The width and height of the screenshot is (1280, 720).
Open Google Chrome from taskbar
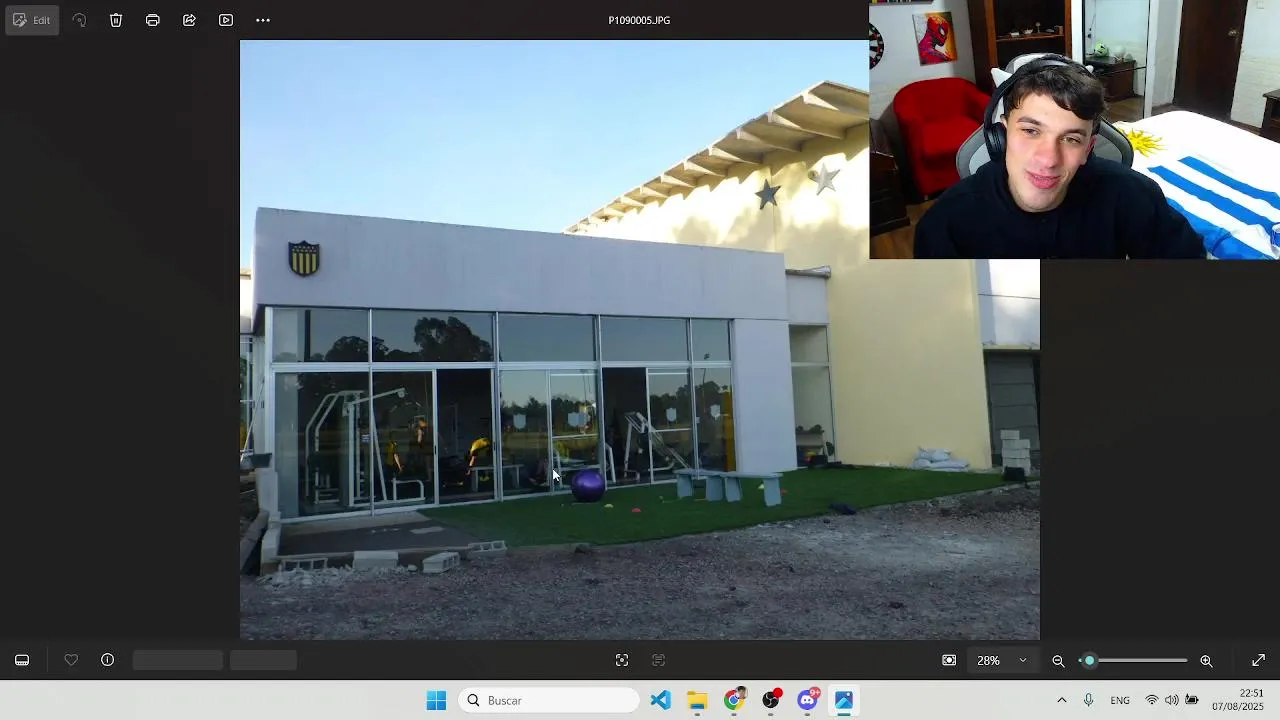734,700
